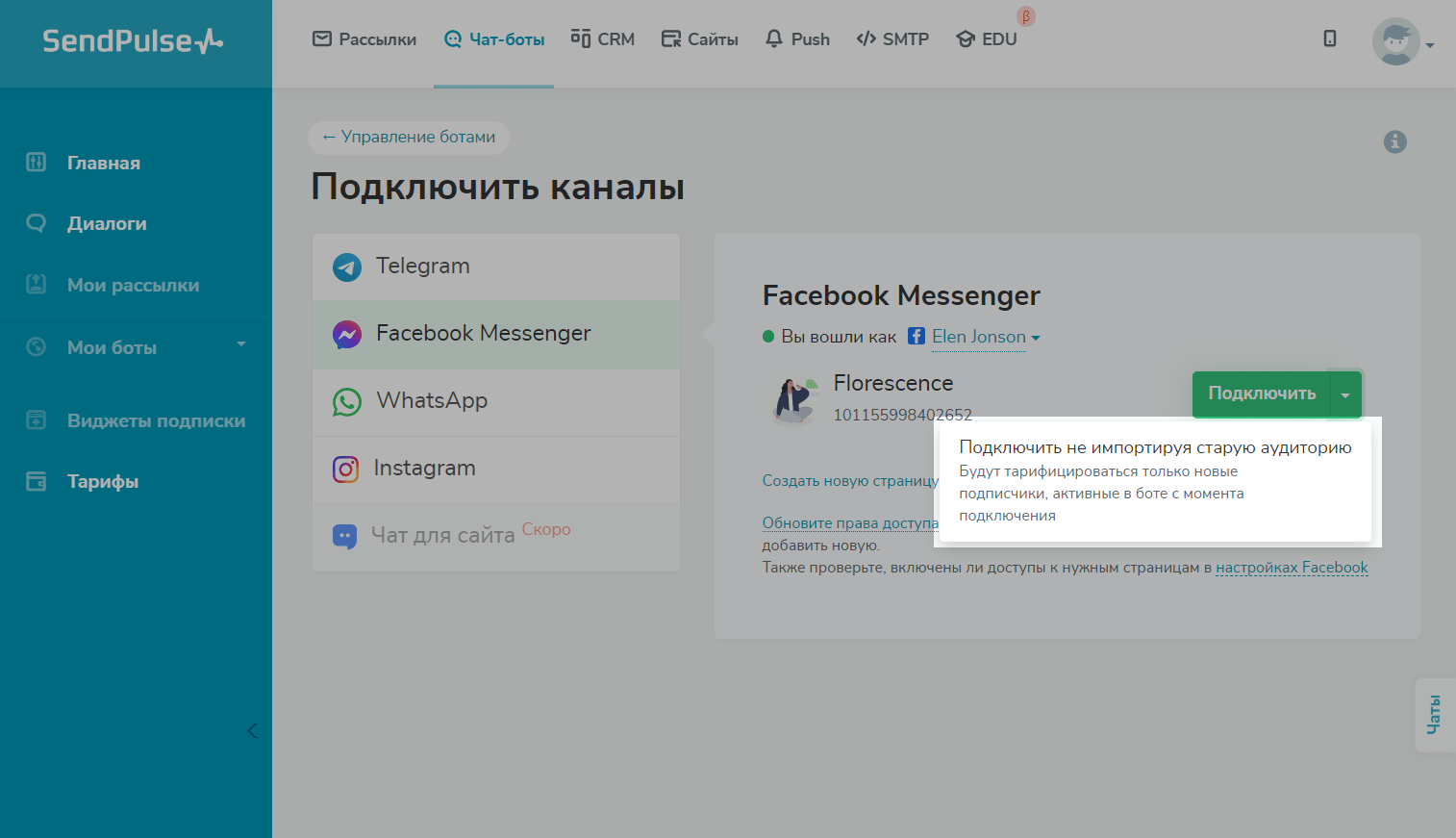Click the mobile device icon in header
The image size is (1456, 838).
(x=1330, y=38)
